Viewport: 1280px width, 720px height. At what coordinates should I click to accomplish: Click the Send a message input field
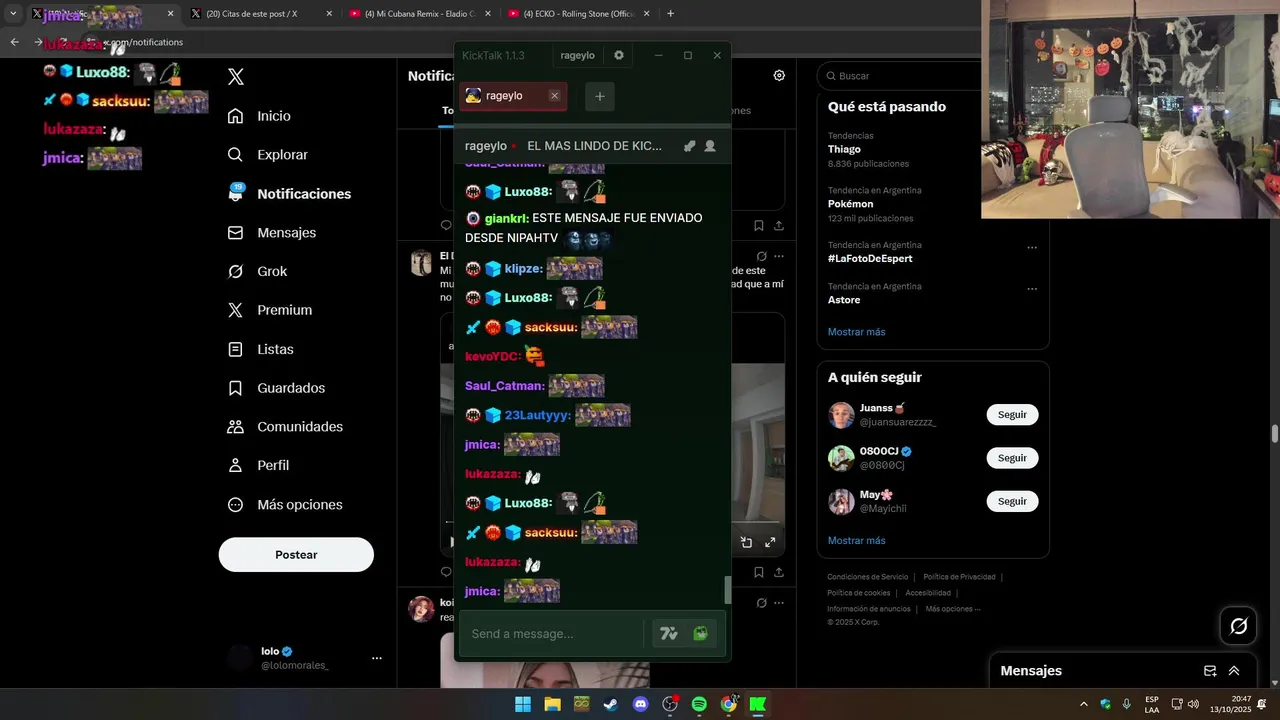tap(550, 634)
